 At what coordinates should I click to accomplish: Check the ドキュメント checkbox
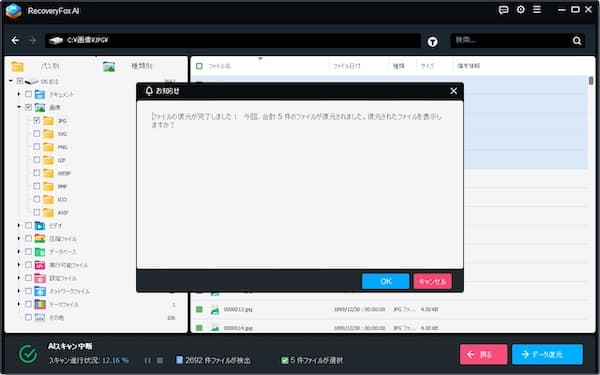tap(28, 94)
